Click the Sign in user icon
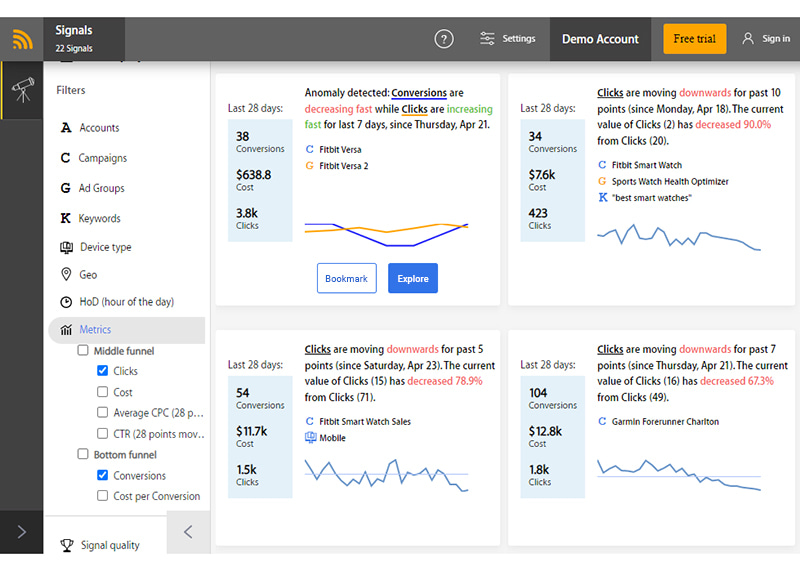 click(x=747, y=38)
